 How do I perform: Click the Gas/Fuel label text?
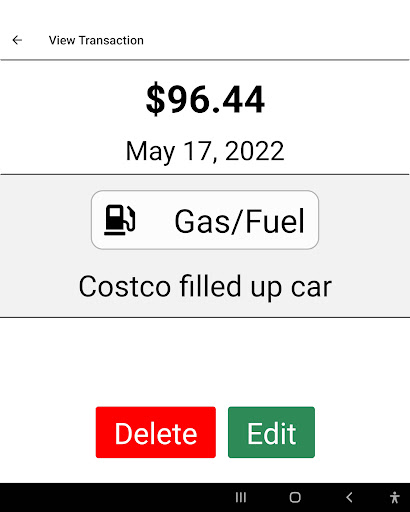coord(239,221)
